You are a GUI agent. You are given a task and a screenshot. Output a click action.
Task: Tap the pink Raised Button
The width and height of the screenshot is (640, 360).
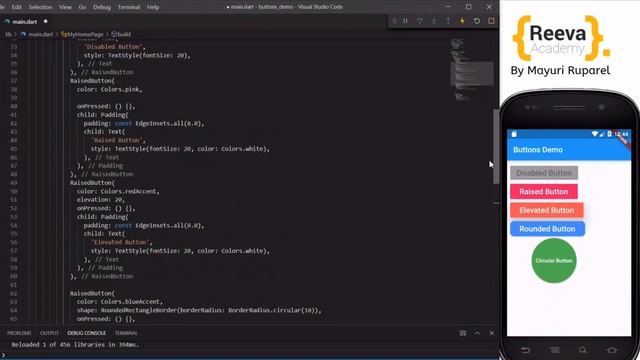(544, 191)
